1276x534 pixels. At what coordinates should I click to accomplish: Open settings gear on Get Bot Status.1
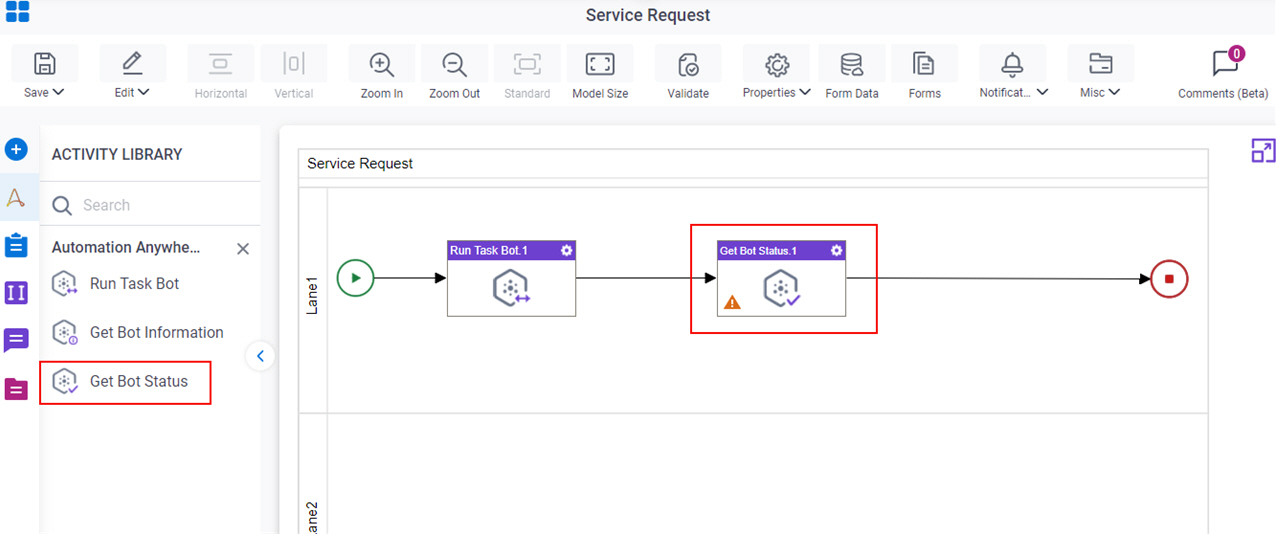point(837,251)
